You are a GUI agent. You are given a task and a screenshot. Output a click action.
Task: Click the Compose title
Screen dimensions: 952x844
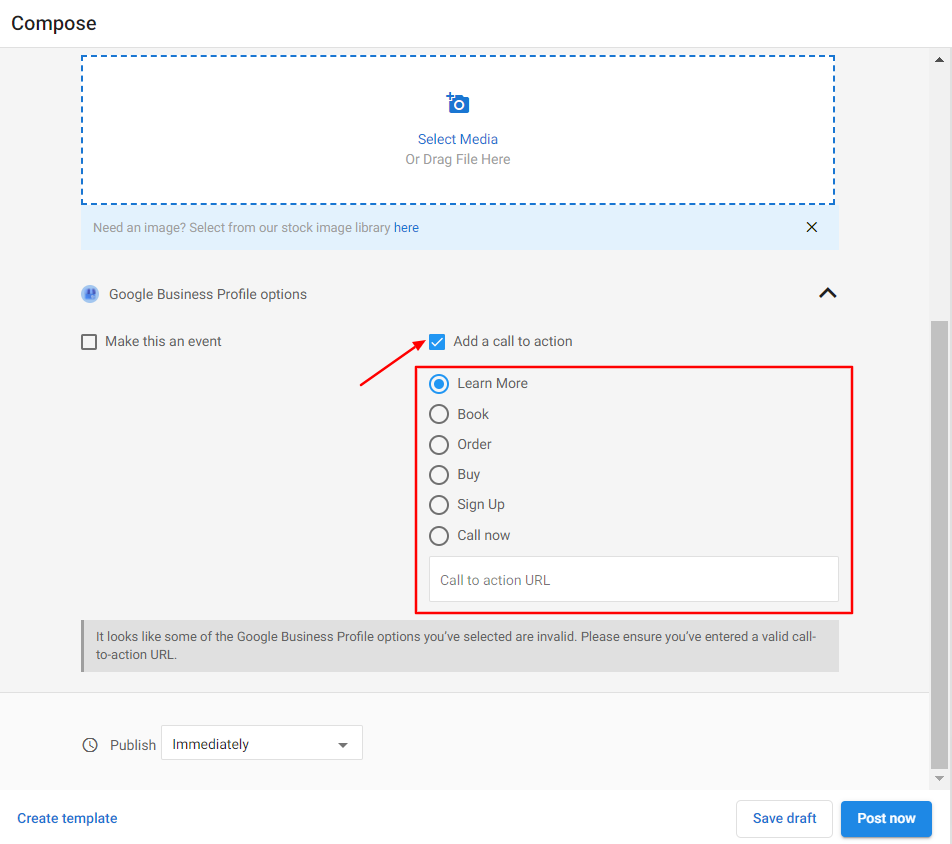pos(54,23)
